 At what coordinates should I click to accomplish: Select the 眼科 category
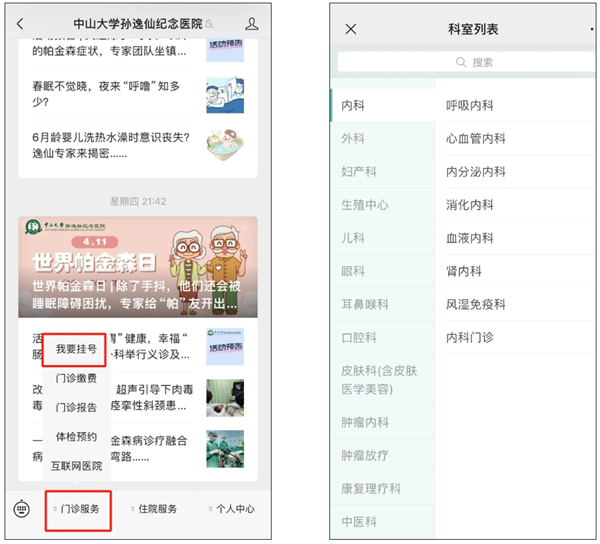click(383, 271)
